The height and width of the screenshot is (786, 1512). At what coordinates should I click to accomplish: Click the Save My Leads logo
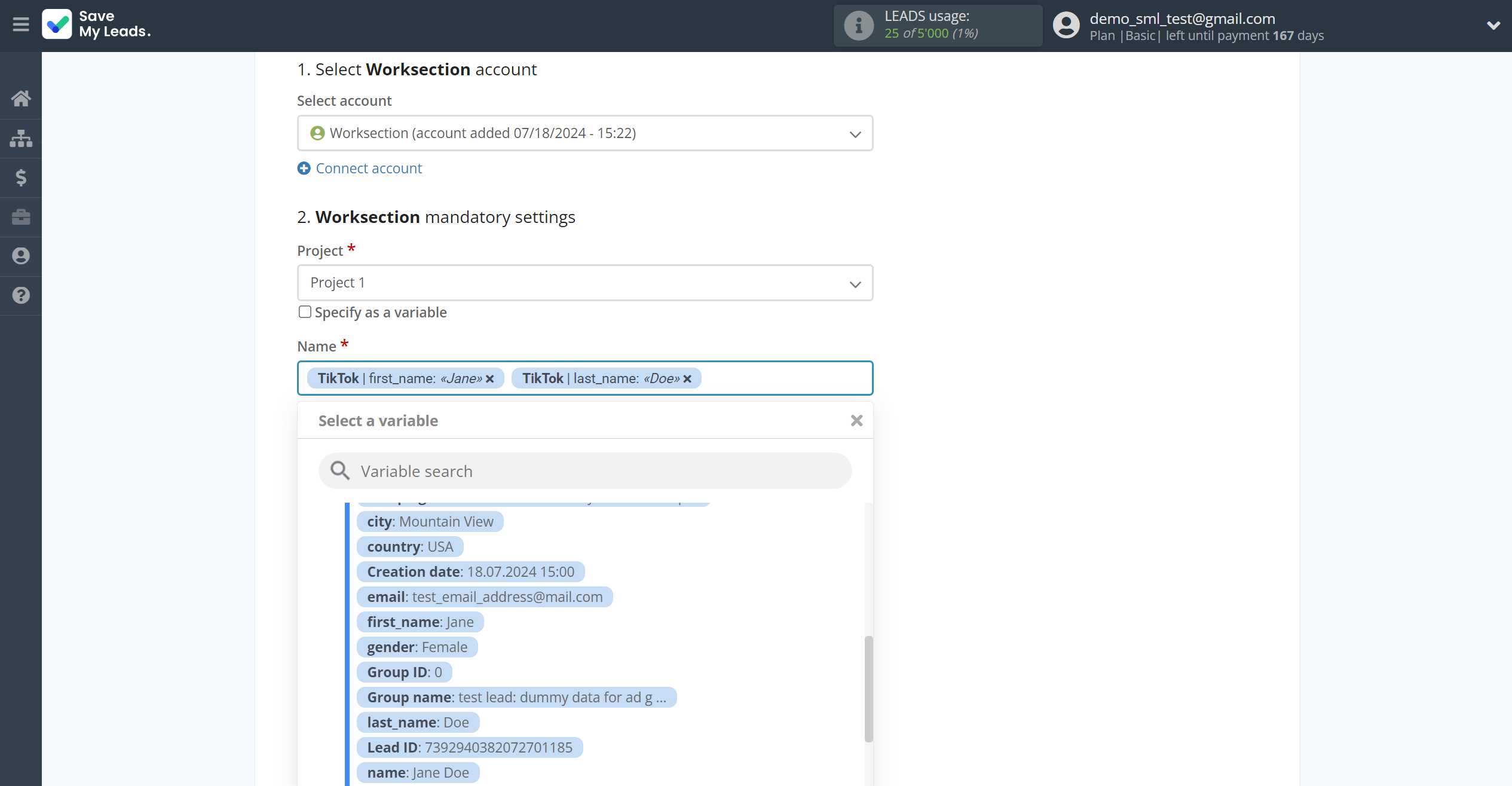click(96, 25)
